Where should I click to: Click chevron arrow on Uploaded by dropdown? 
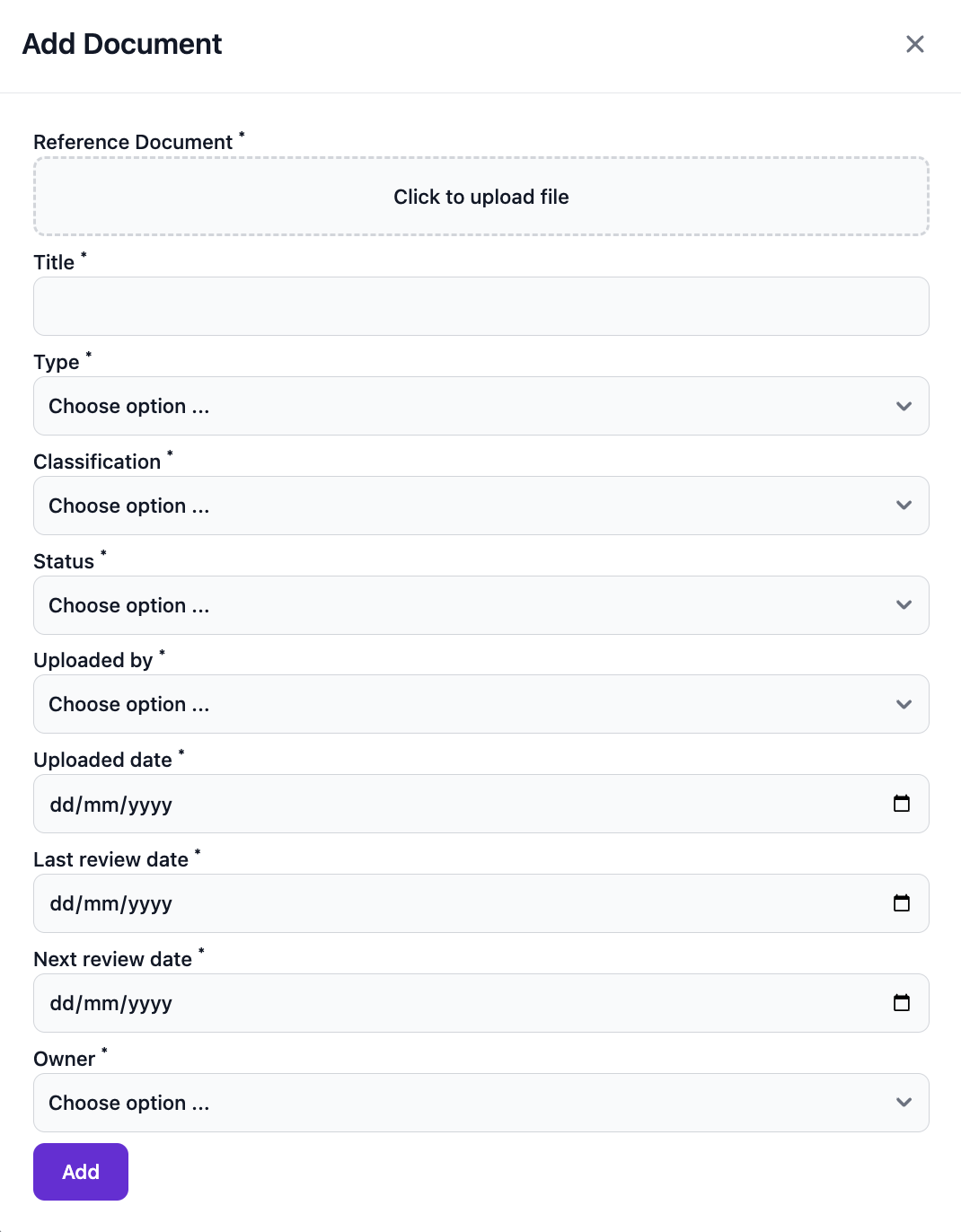904,704
